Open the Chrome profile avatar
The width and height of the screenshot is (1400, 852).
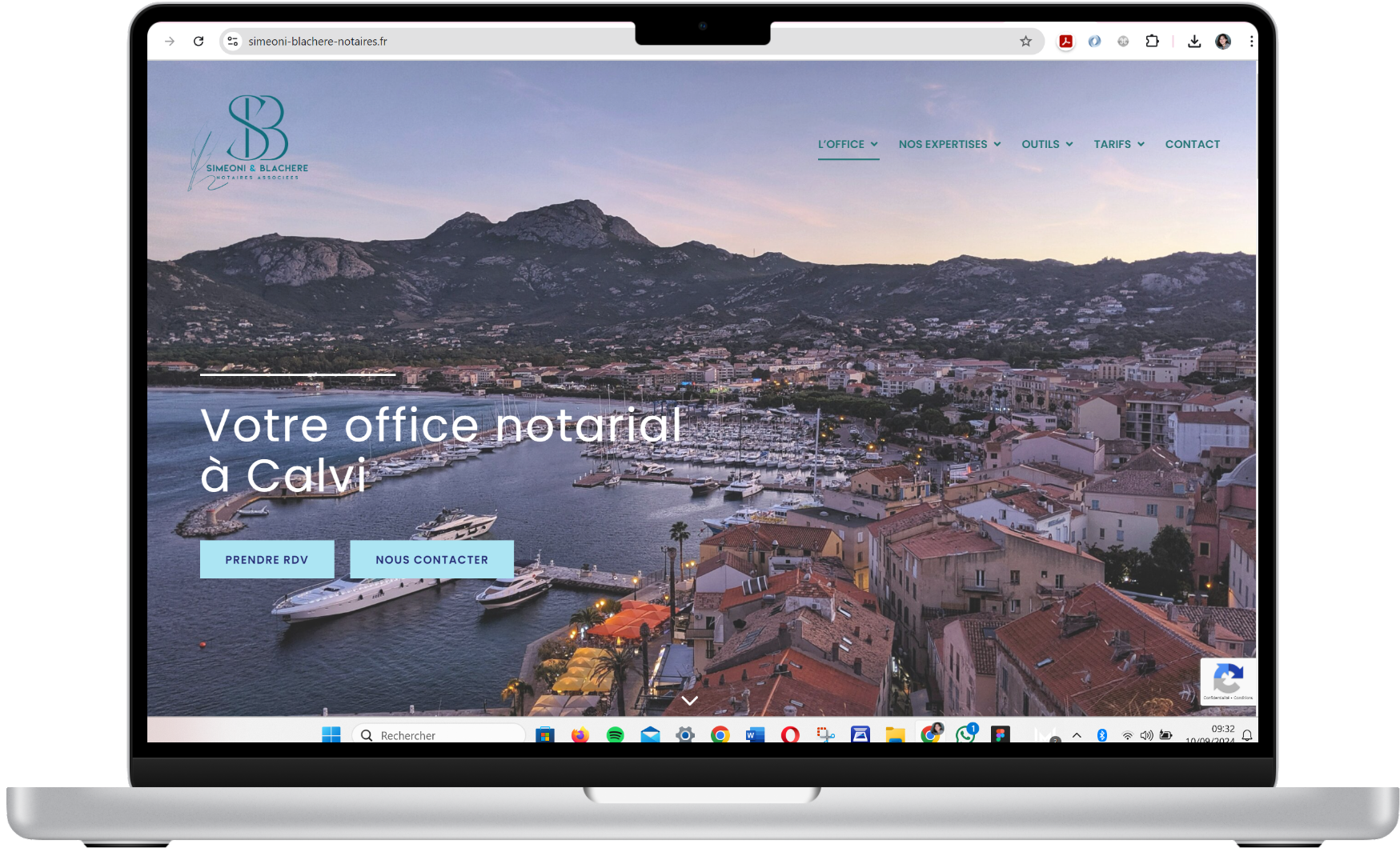(x=1223, y=42)
